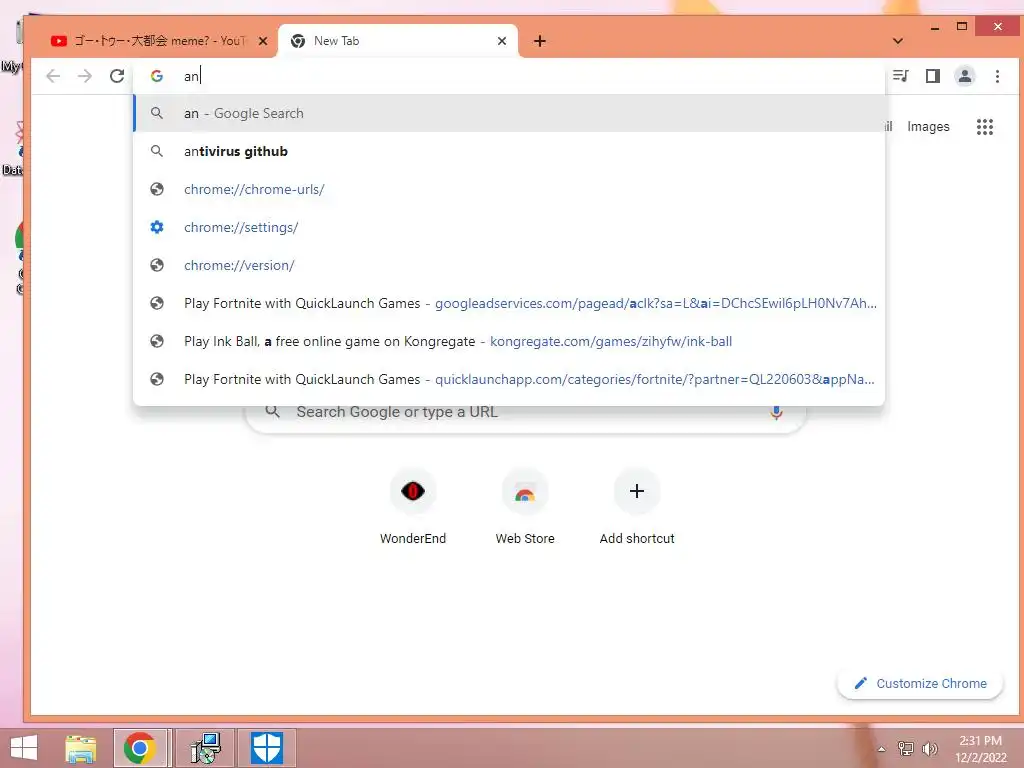Viewport: 1024px width, 768px height.
Task: Click the Images link
Action: [928, 127]
